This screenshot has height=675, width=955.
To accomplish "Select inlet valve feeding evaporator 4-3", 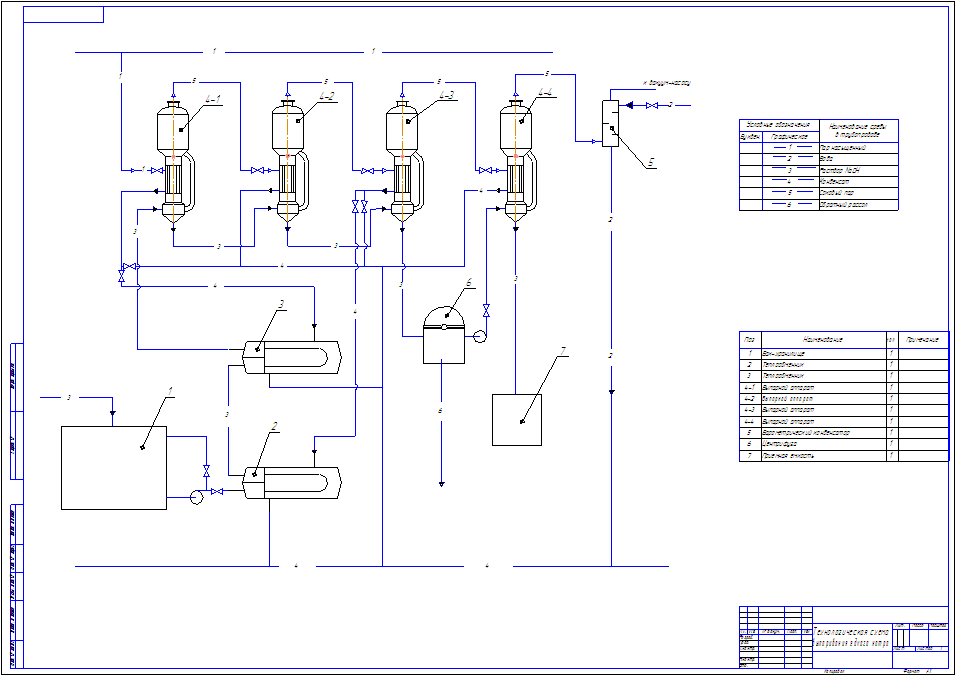I will click(x=368, y=171).
